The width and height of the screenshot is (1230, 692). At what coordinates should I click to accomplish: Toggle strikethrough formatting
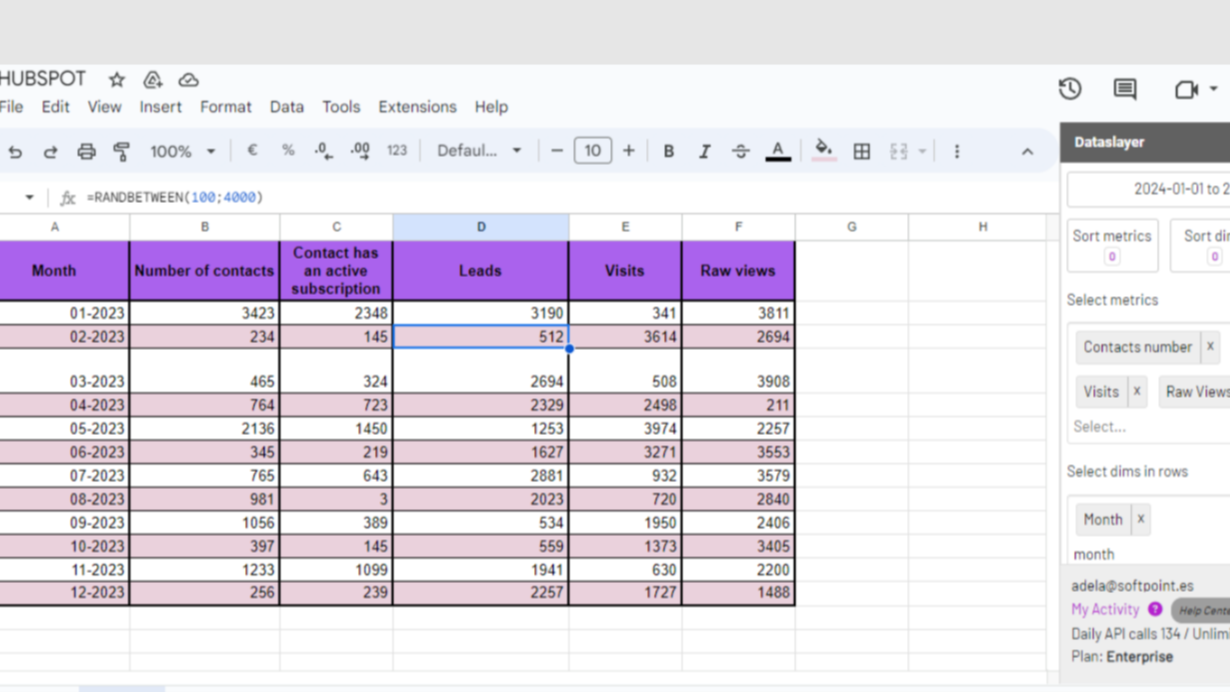pyautogui.click(x=740, y=152)
